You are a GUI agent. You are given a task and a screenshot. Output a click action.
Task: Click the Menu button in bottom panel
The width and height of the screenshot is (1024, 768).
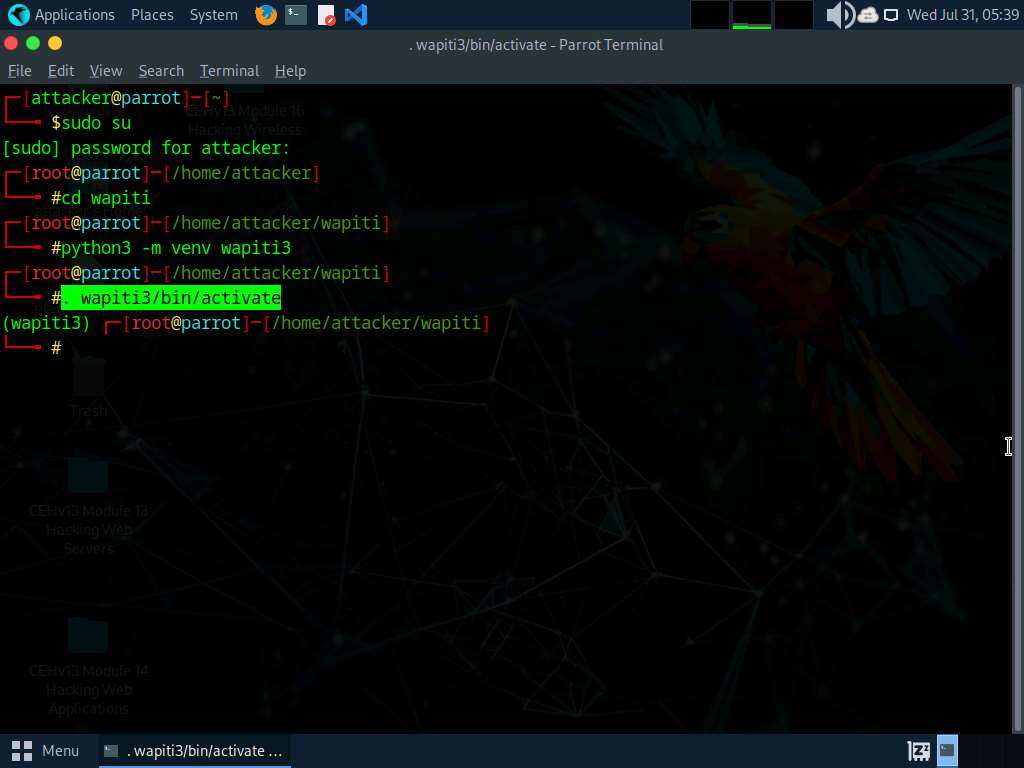coord(46,750)
